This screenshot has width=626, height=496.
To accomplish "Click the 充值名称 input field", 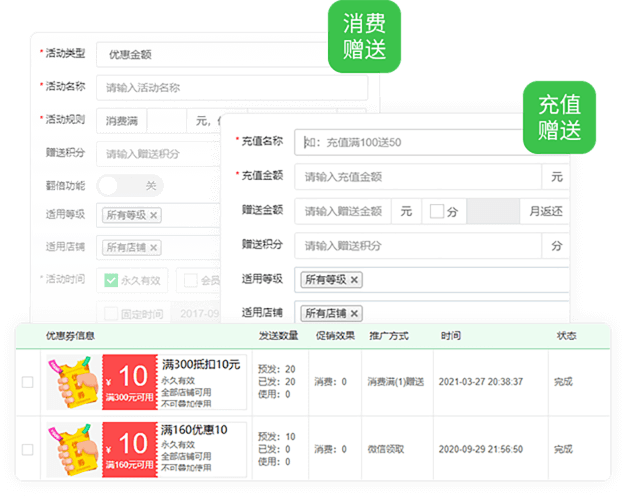I will [409, 142].
